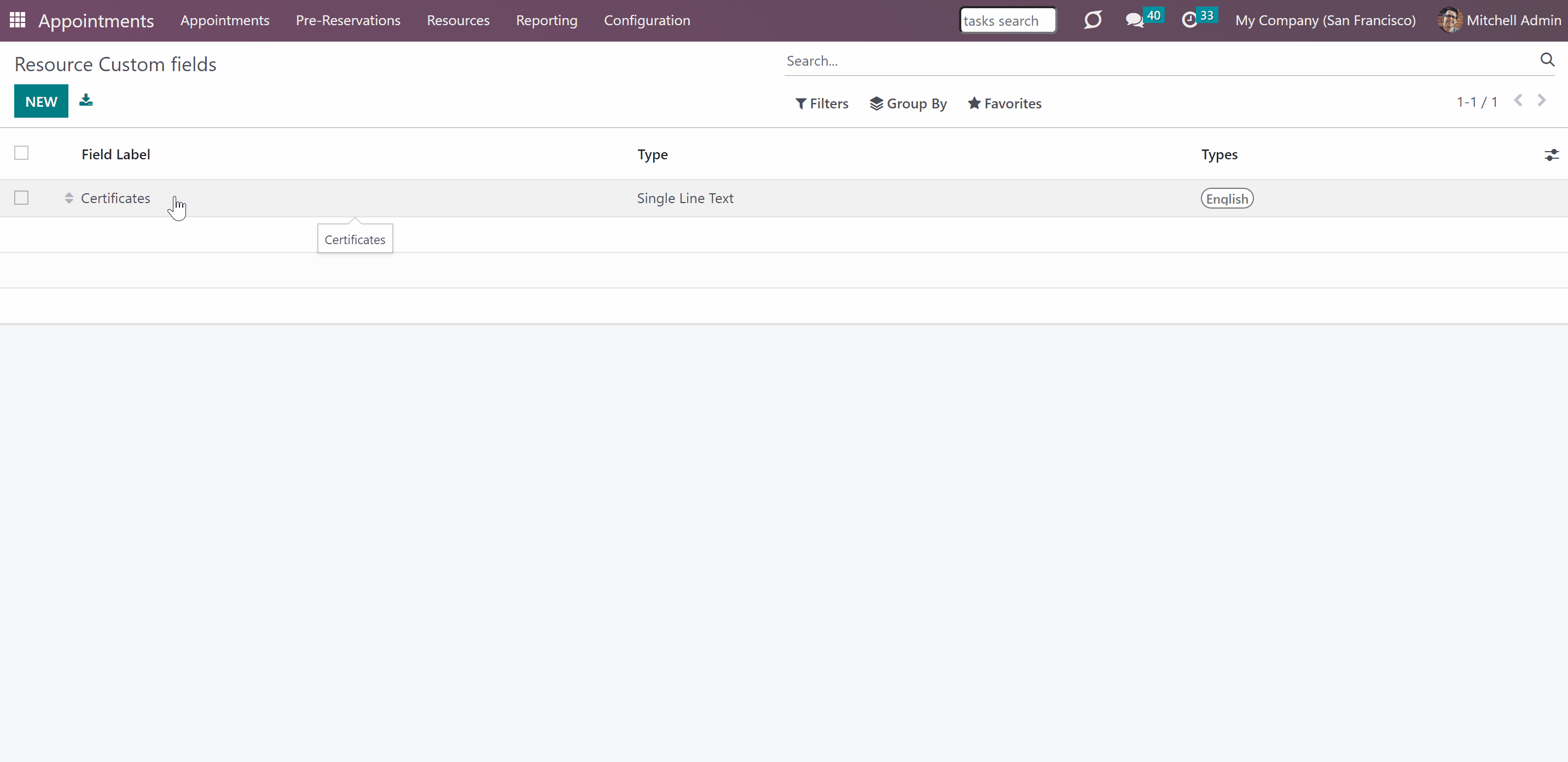Open the Reporting menu
This screenshot has height=762, width=1568.
(547, 20)
